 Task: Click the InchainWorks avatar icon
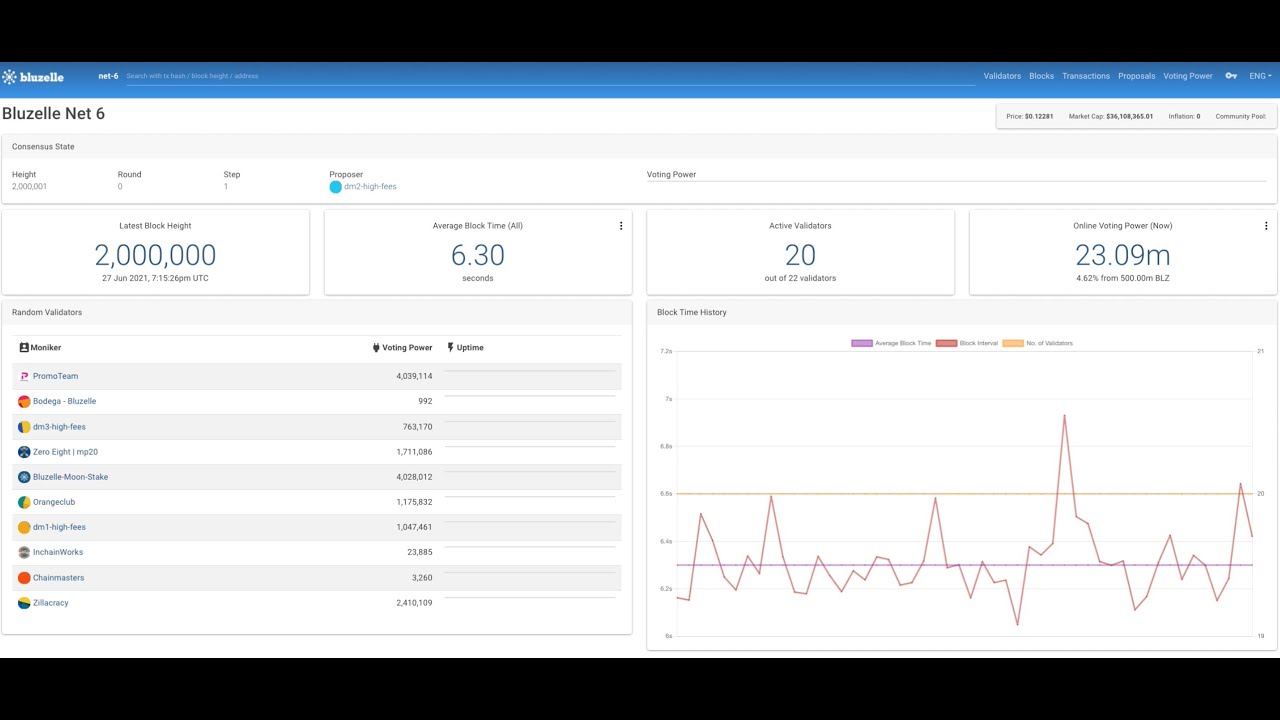point(24,552)
